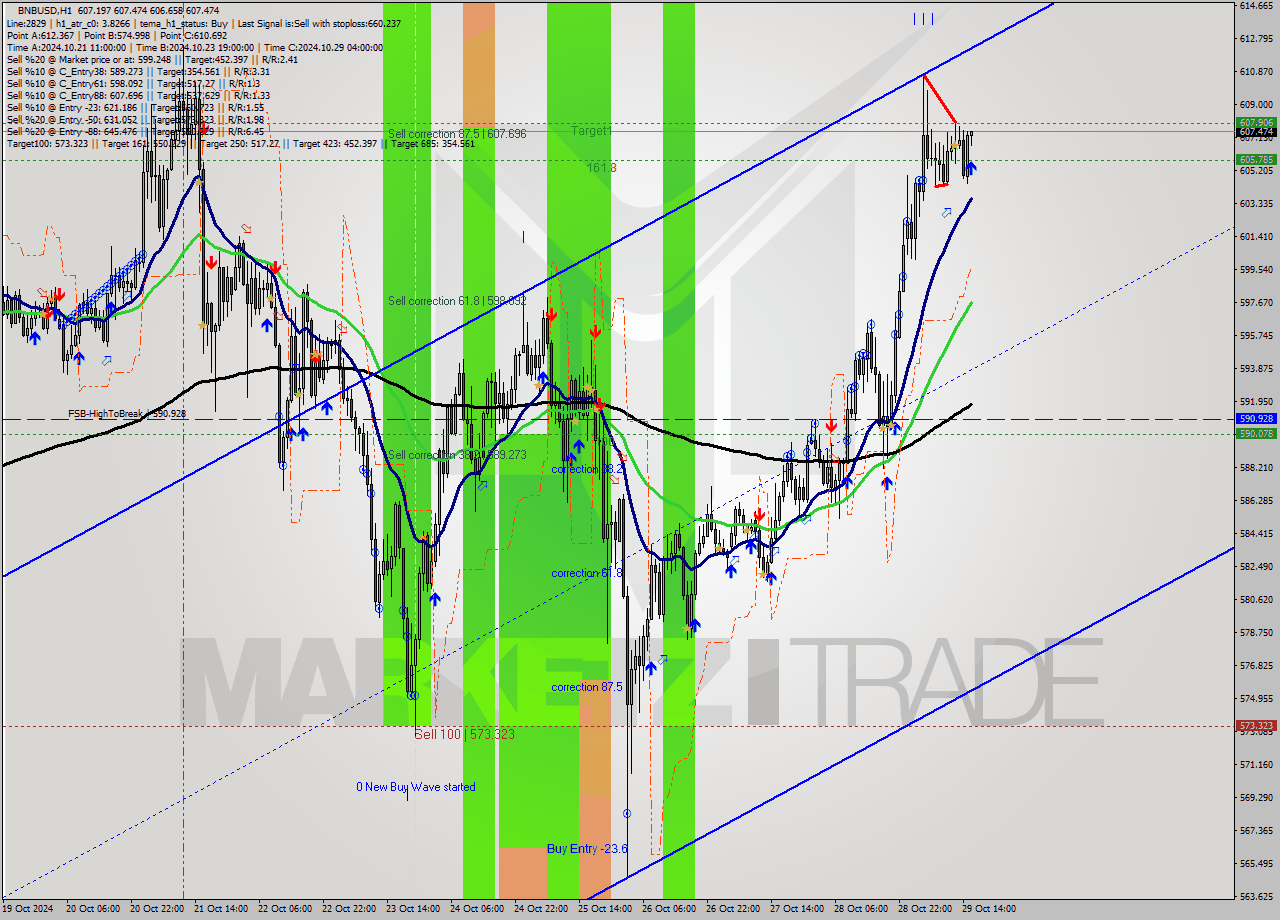Click the 'Target100: 573.323' targets line
The image size is (1280, 920).
pos(240,143)
